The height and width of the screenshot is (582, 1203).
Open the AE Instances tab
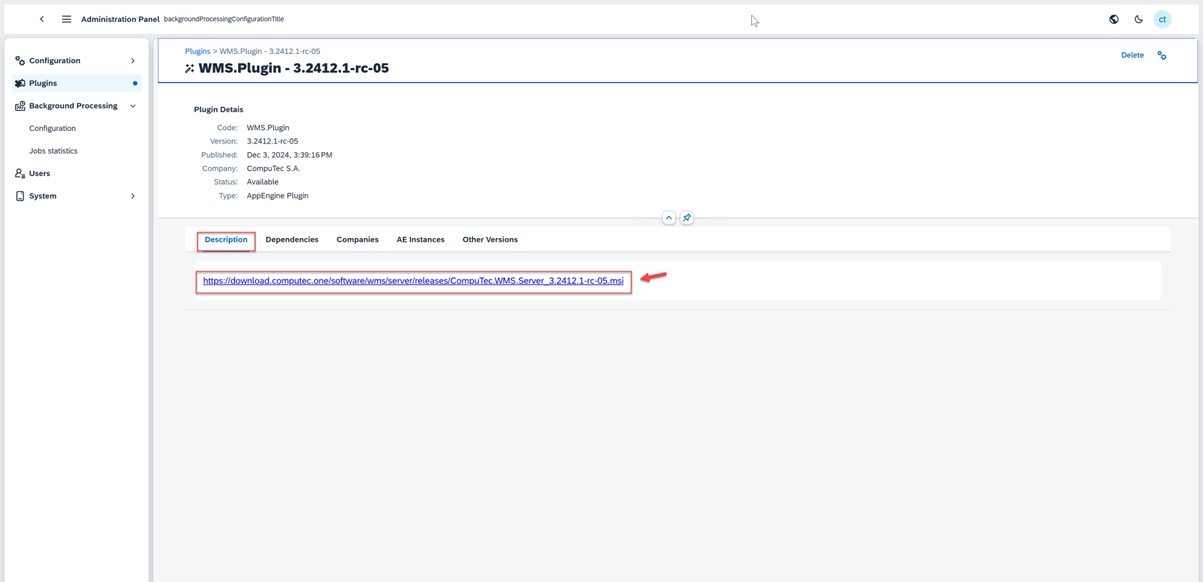tap(420, 240)
